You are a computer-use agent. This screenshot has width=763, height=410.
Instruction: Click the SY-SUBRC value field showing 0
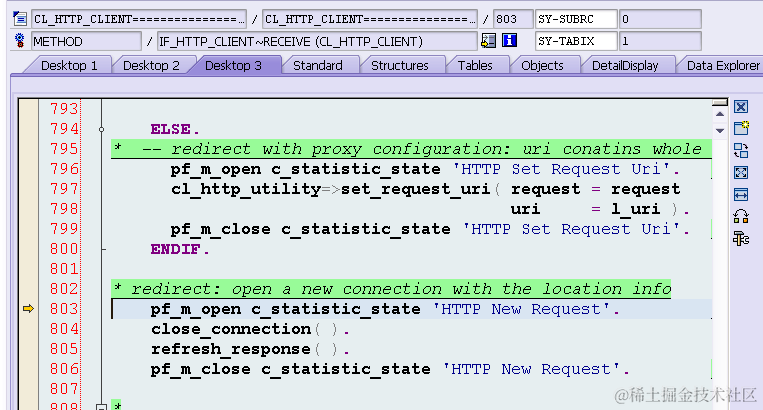[660, 19]
